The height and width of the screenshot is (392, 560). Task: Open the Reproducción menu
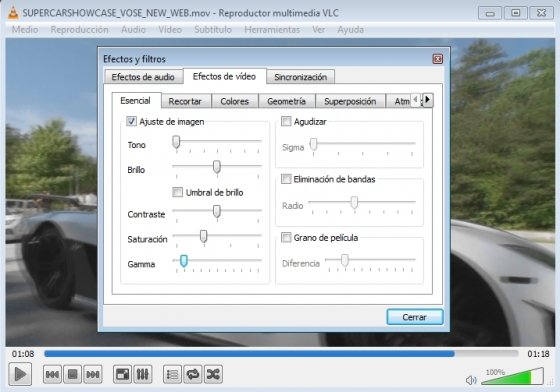click(x=79, y=30)
